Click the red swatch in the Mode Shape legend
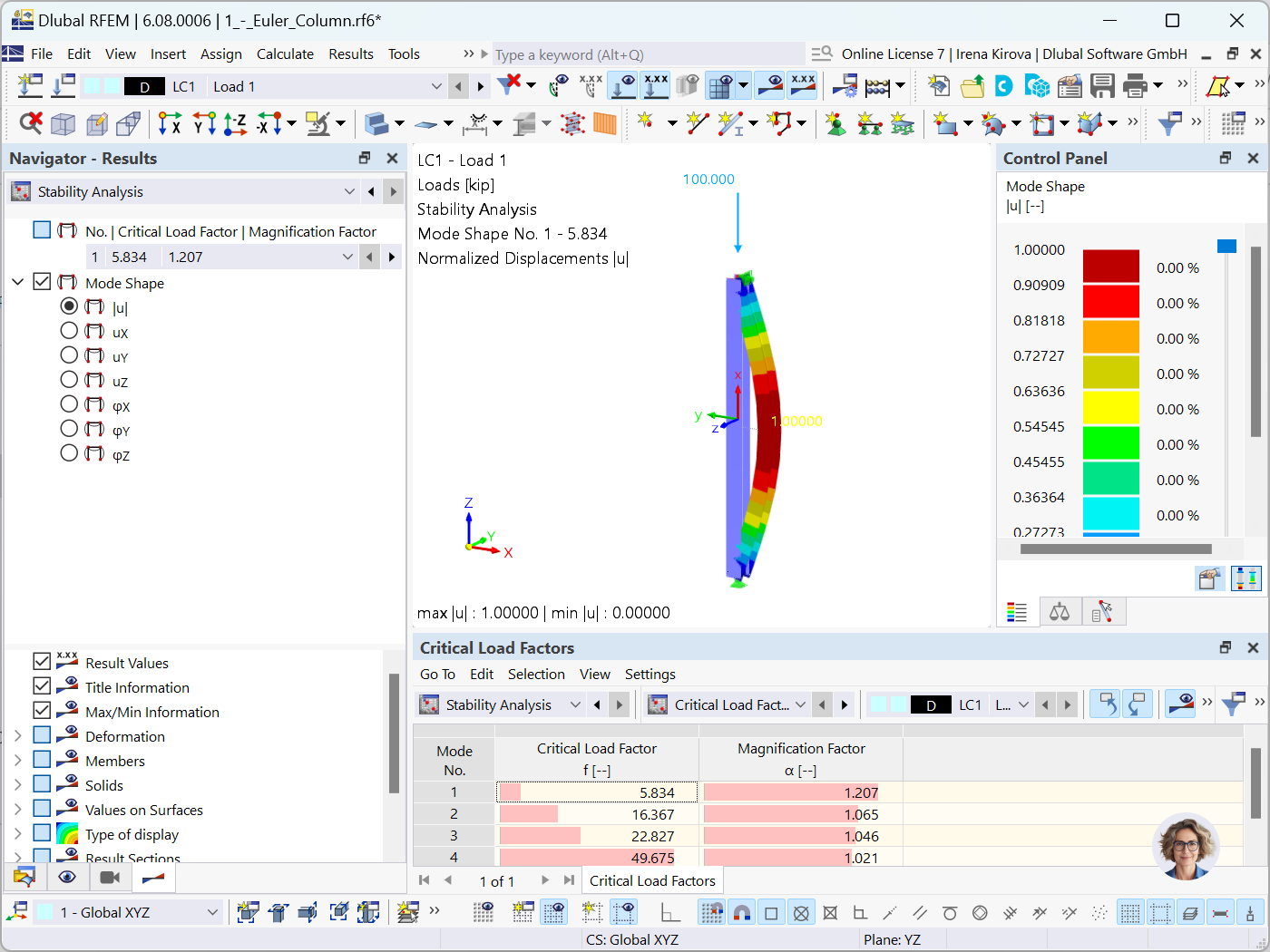Viewport: 1270px width, 952px height. click(x=1110, y=302)
